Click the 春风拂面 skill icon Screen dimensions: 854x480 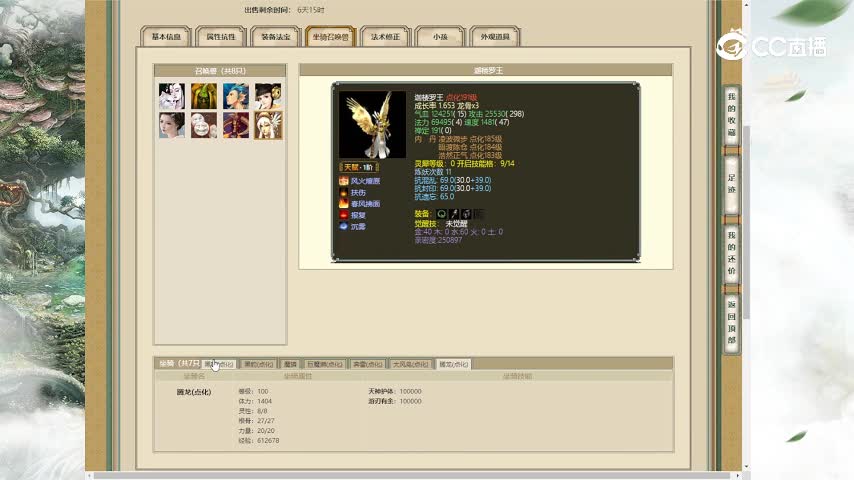coord(344,203)
